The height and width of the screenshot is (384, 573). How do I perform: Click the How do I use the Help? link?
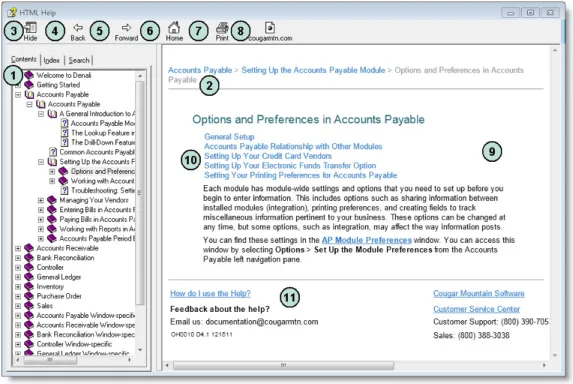(210, 293)
